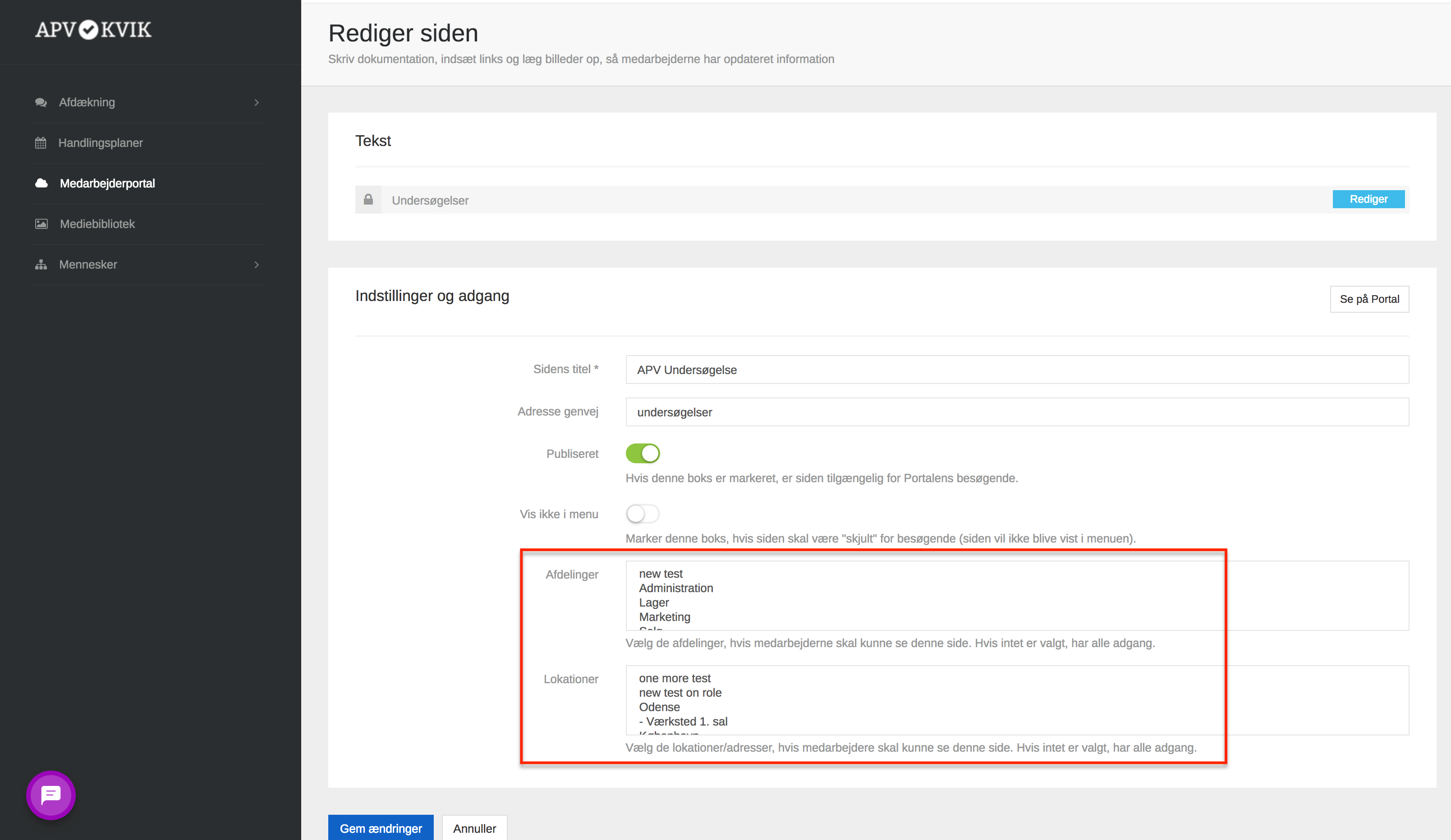Expand the Afdækning submenu chevron
This screenshot has height=840, width=1451.
click(x=256, y=102)
